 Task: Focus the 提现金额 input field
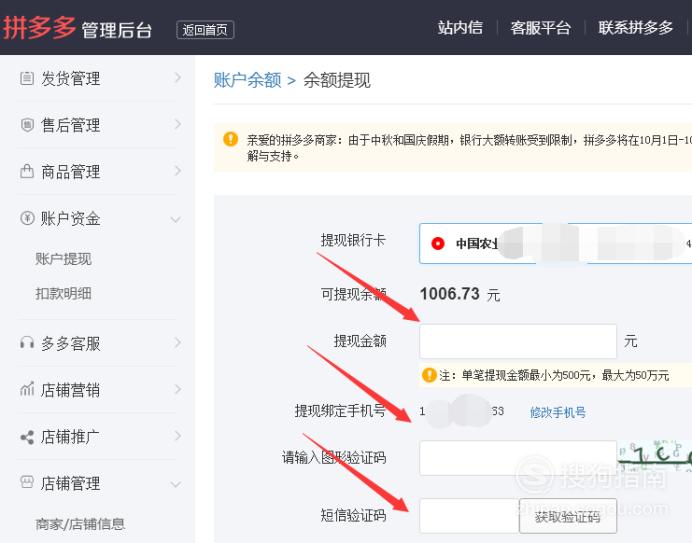click(x=518, y=341)
